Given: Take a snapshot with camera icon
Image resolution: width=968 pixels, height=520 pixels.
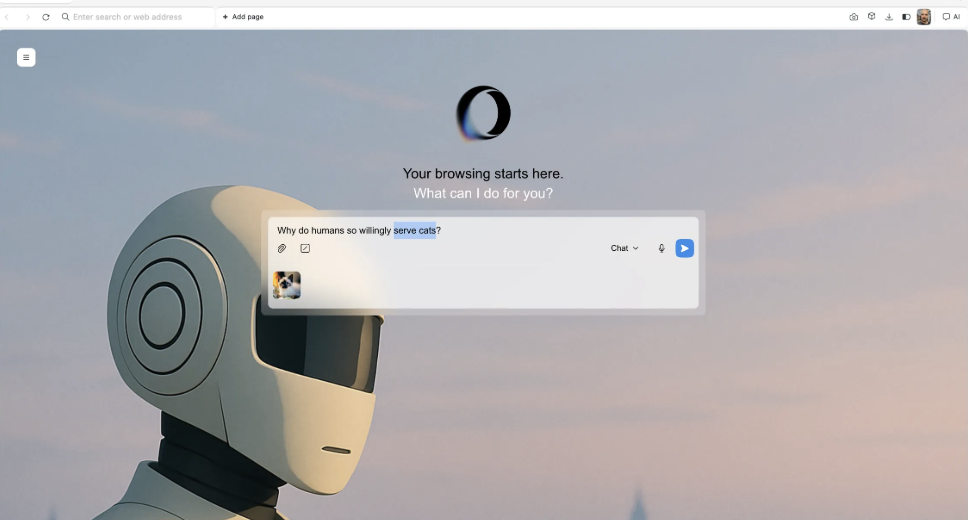Looking at the screenshot, I should click(853, 17).
